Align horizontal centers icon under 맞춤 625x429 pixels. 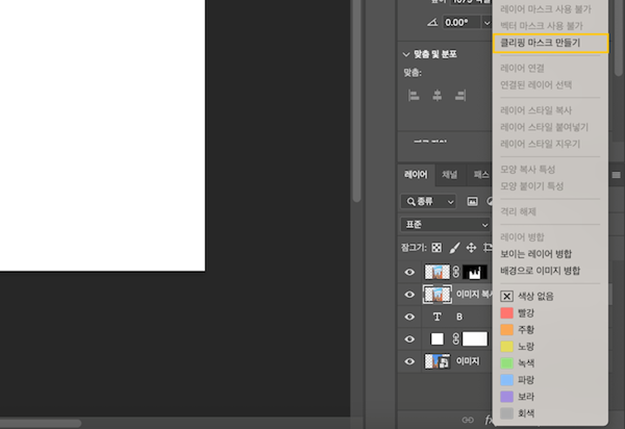tap(437, 96)
